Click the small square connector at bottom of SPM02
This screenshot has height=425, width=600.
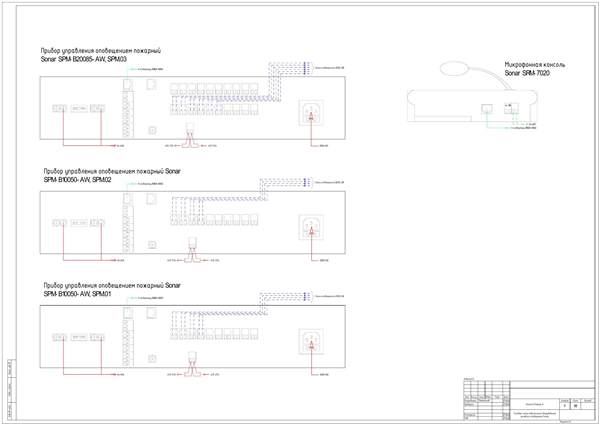coord(152,245)
